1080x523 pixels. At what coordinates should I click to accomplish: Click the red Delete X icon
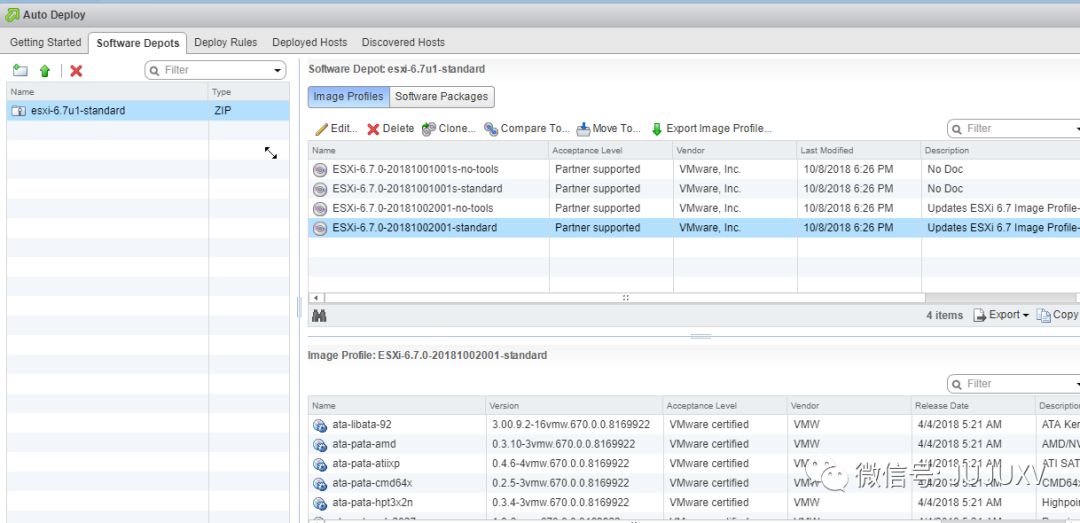pyautogui.click(x=373, y=129)
